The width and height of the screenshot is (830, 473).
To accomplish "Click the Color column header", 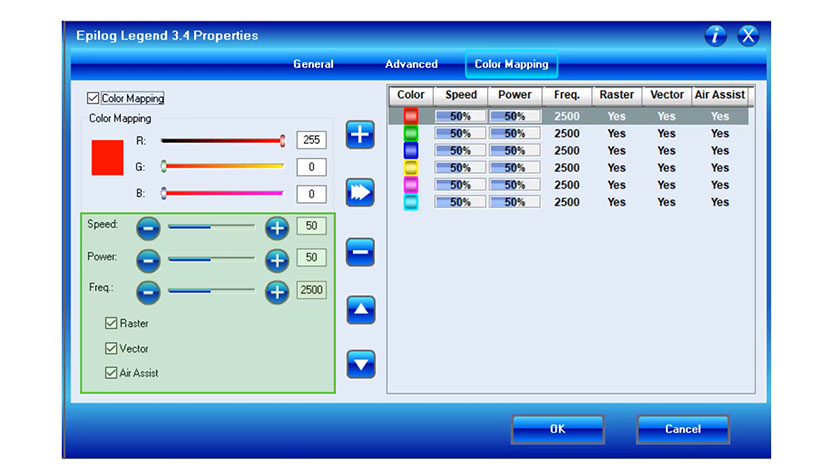I will tap(411, 95).
